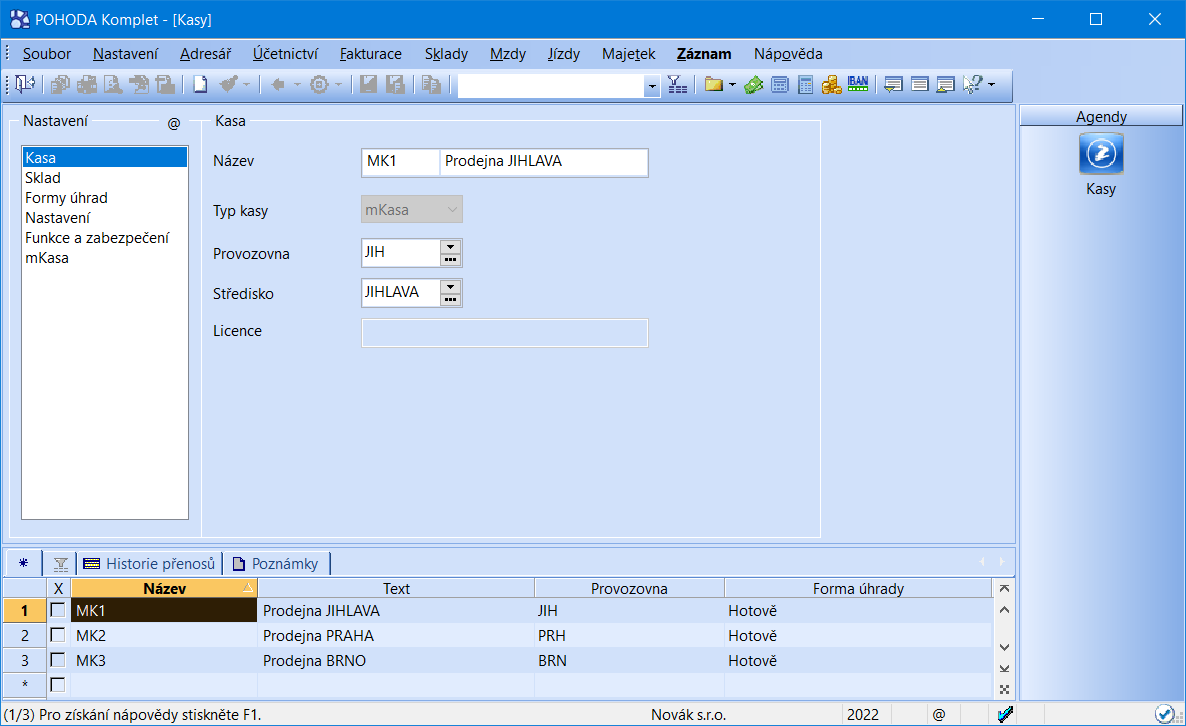Tick the X checkbox for row MK1

pyautogui.click(x=57, y=610)
